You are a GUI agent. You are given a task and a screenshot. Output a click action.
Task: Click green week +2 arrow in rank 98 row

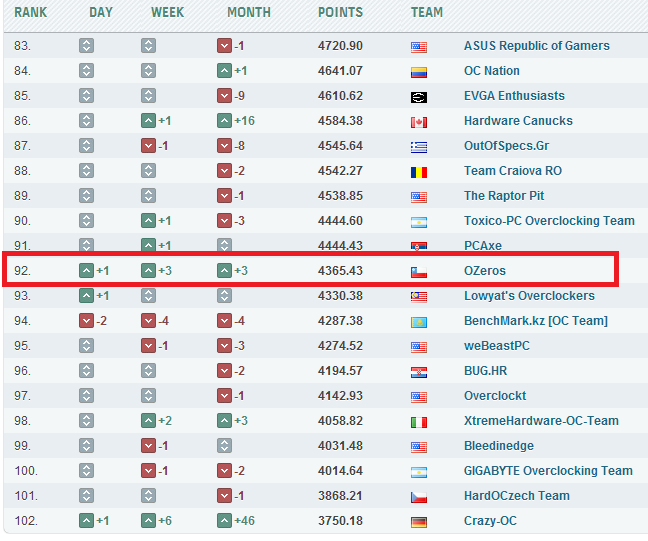148,421
